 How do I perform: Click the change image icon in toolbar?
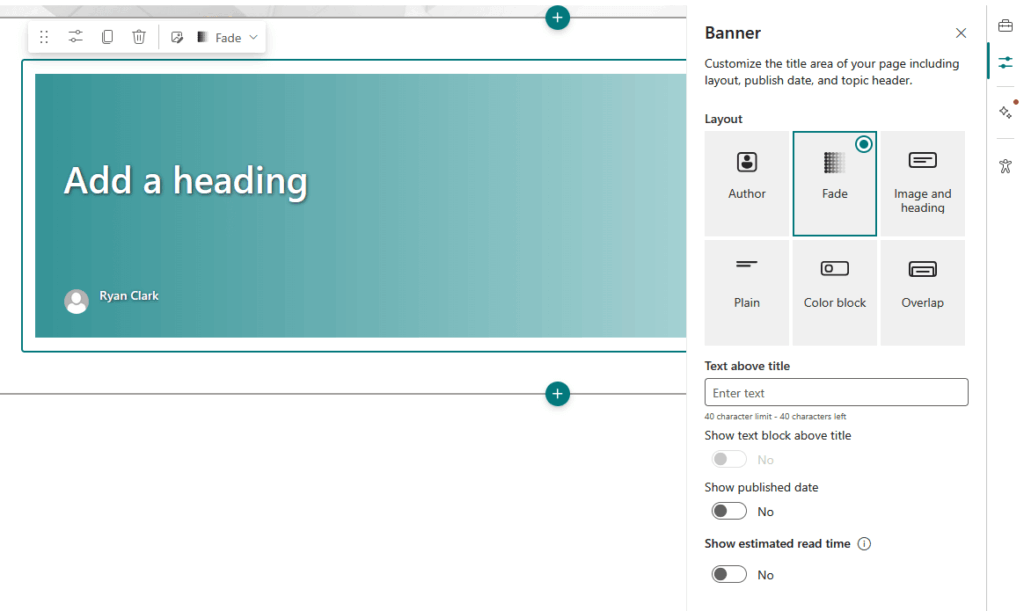click(176, 37)
